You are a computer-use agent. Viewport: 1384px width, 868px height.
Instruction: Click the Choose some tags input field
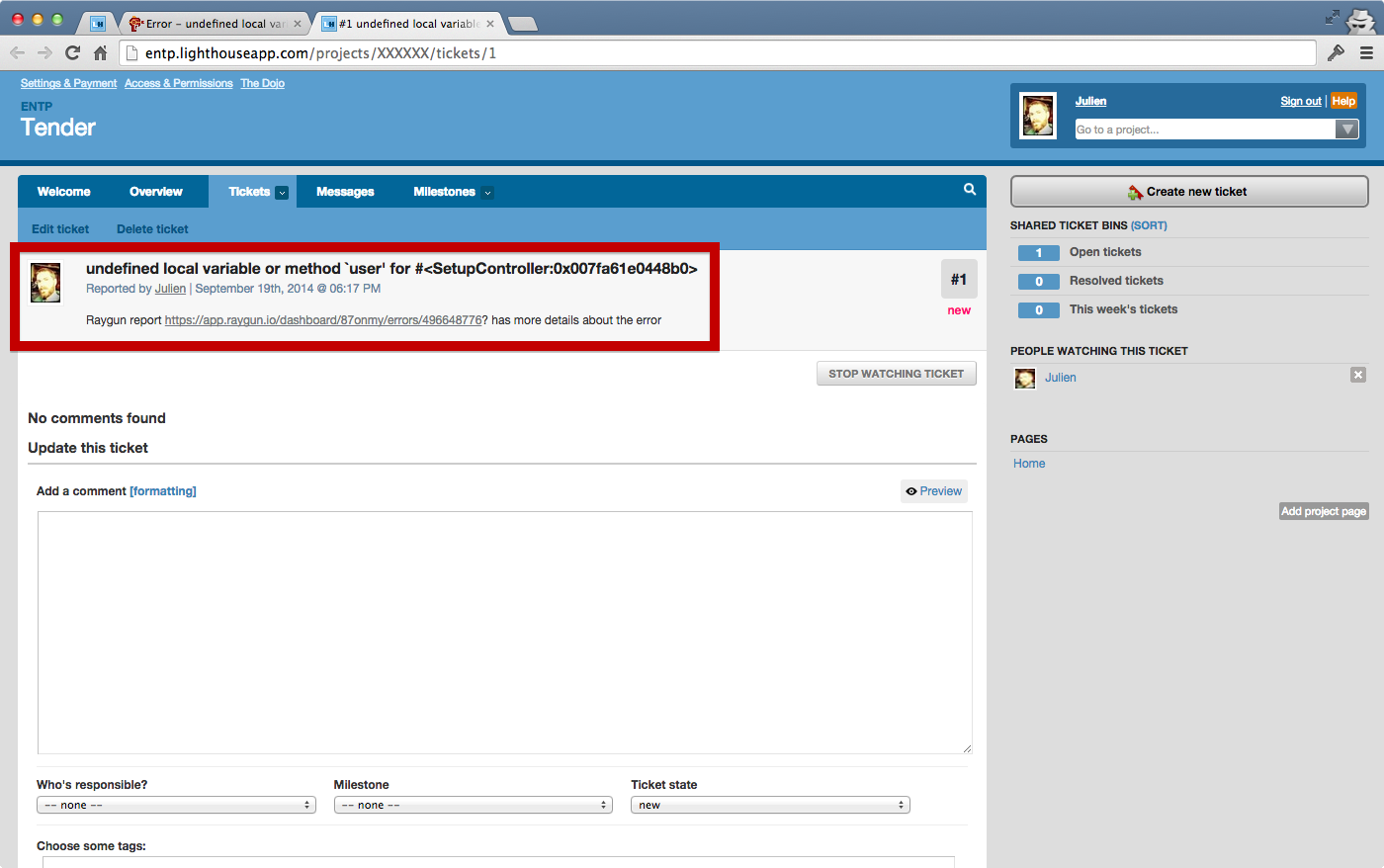click(498, 862)
